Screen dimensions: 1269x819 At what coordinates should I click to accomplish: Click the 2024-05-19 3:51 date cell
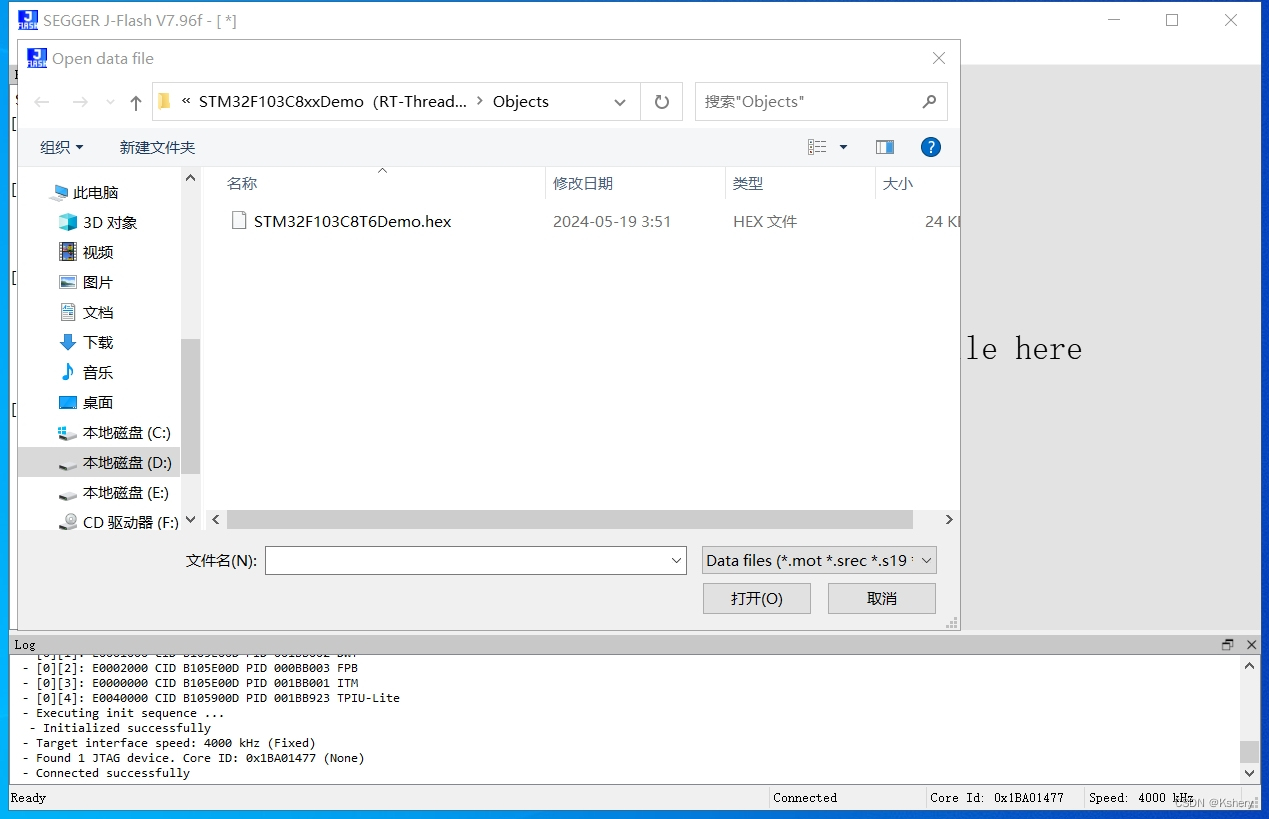612,221
